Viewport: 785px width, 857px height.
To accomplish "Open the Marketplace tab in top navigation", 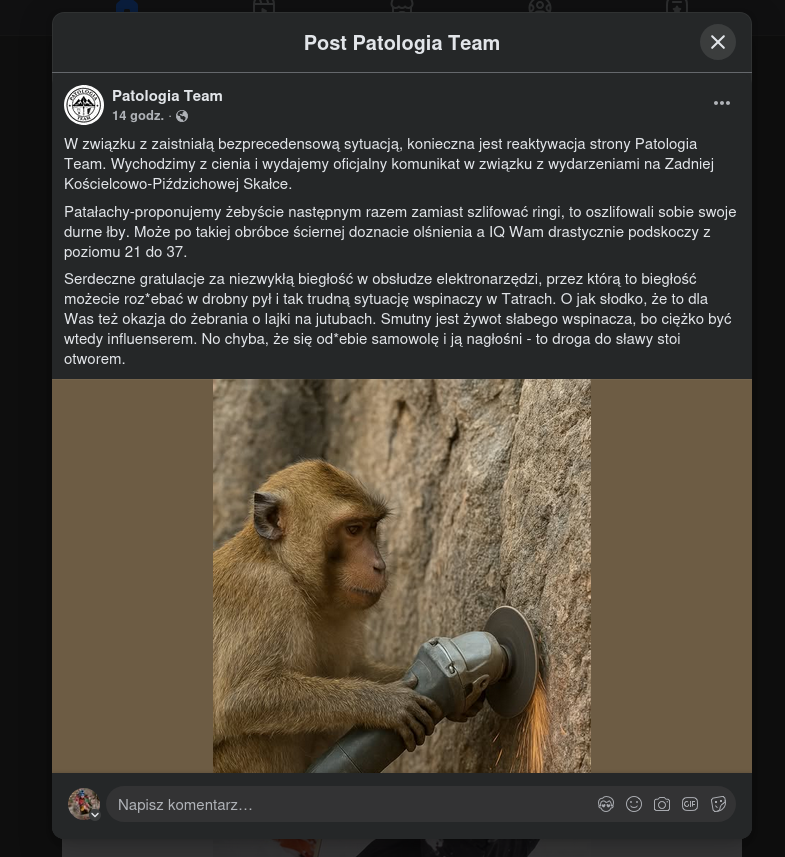I will [x=402, y=8].
